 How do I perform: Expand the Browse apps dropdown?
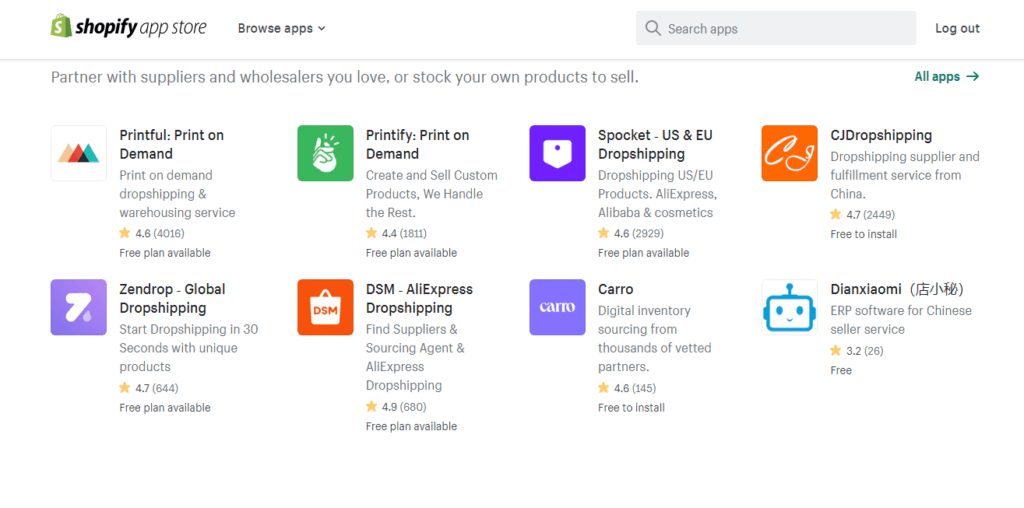point(281,29)
